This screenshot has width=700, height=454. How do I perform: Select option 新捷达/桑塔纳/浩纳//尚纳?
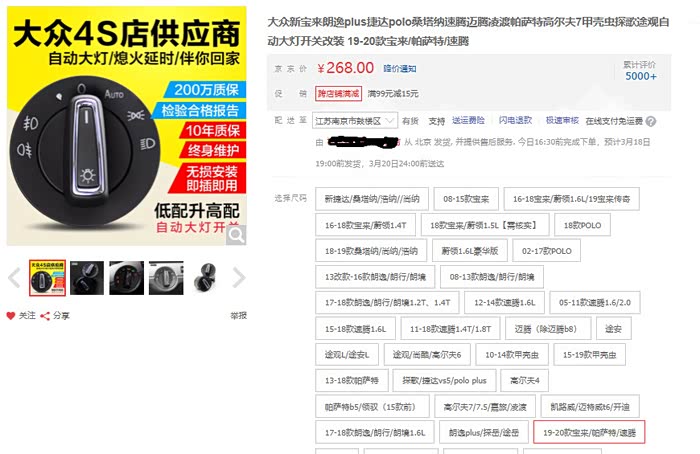(372, 199)
